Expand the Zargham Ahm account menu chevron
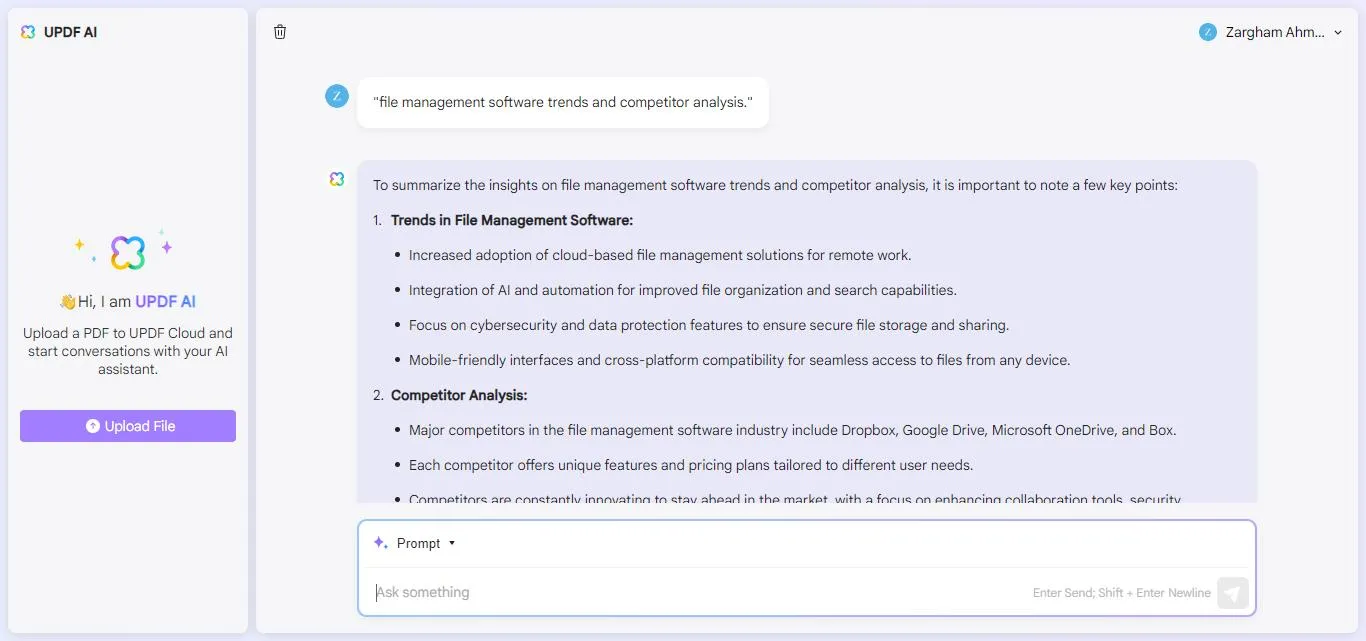 click(1338, 31)
